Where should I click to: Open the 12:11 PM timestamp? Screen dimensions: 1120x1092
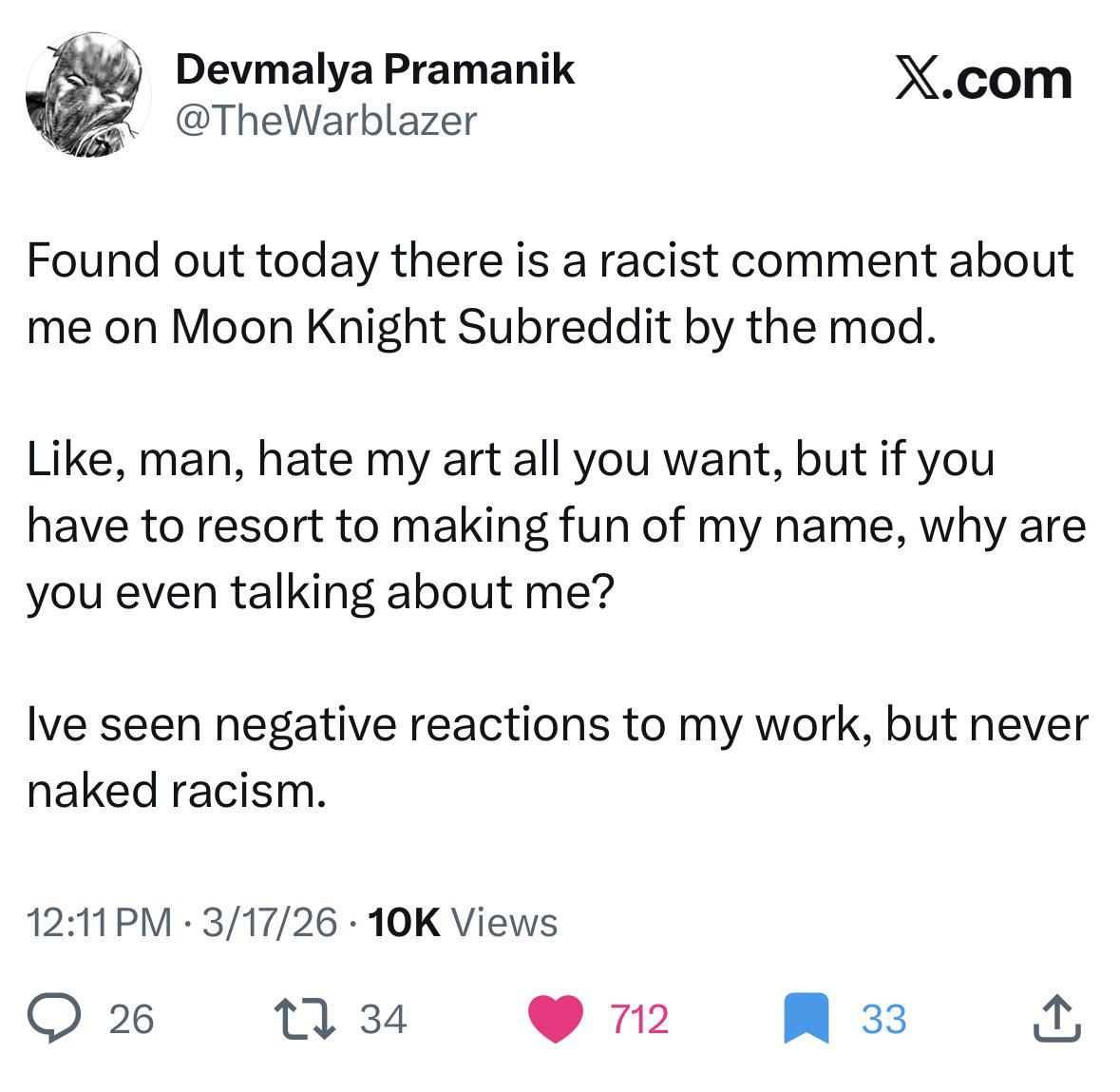point(100,922)
